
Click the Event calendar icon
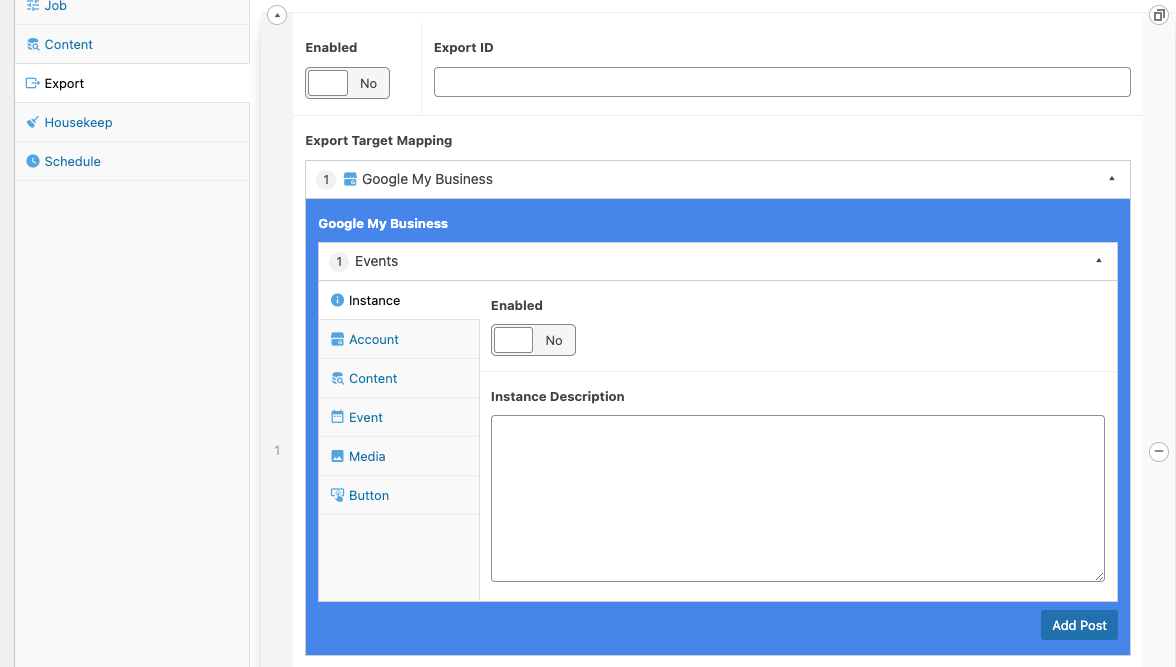338,417
